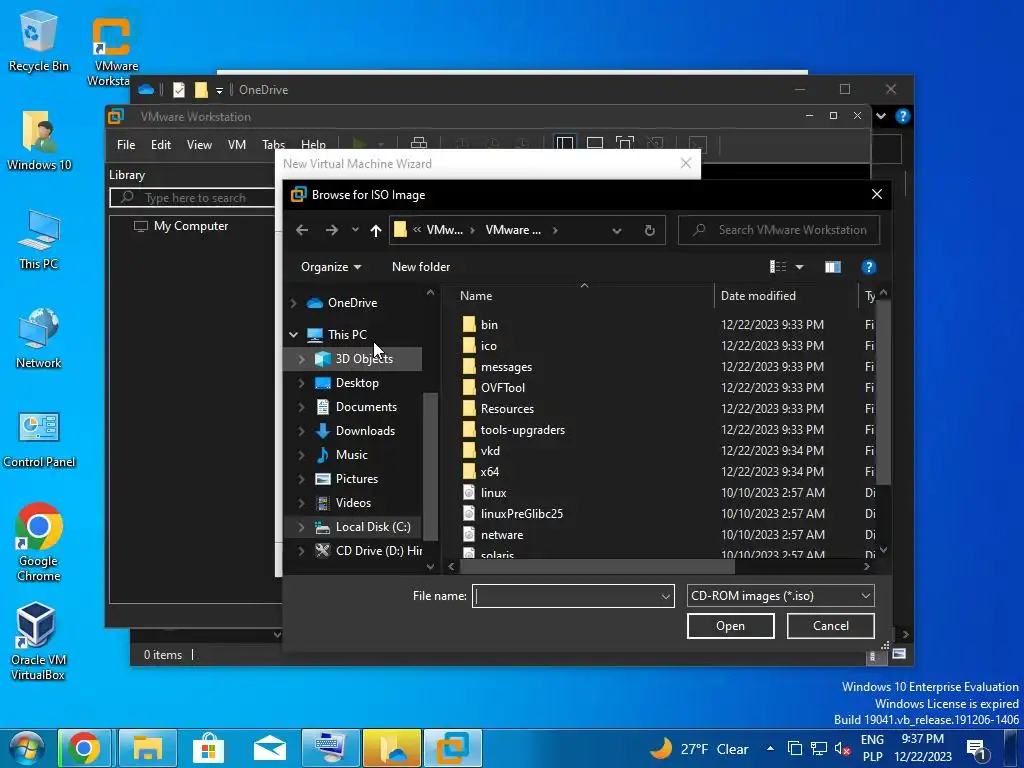
Task: Click the Start button on taskbar
Action: [x=27, y=748]
